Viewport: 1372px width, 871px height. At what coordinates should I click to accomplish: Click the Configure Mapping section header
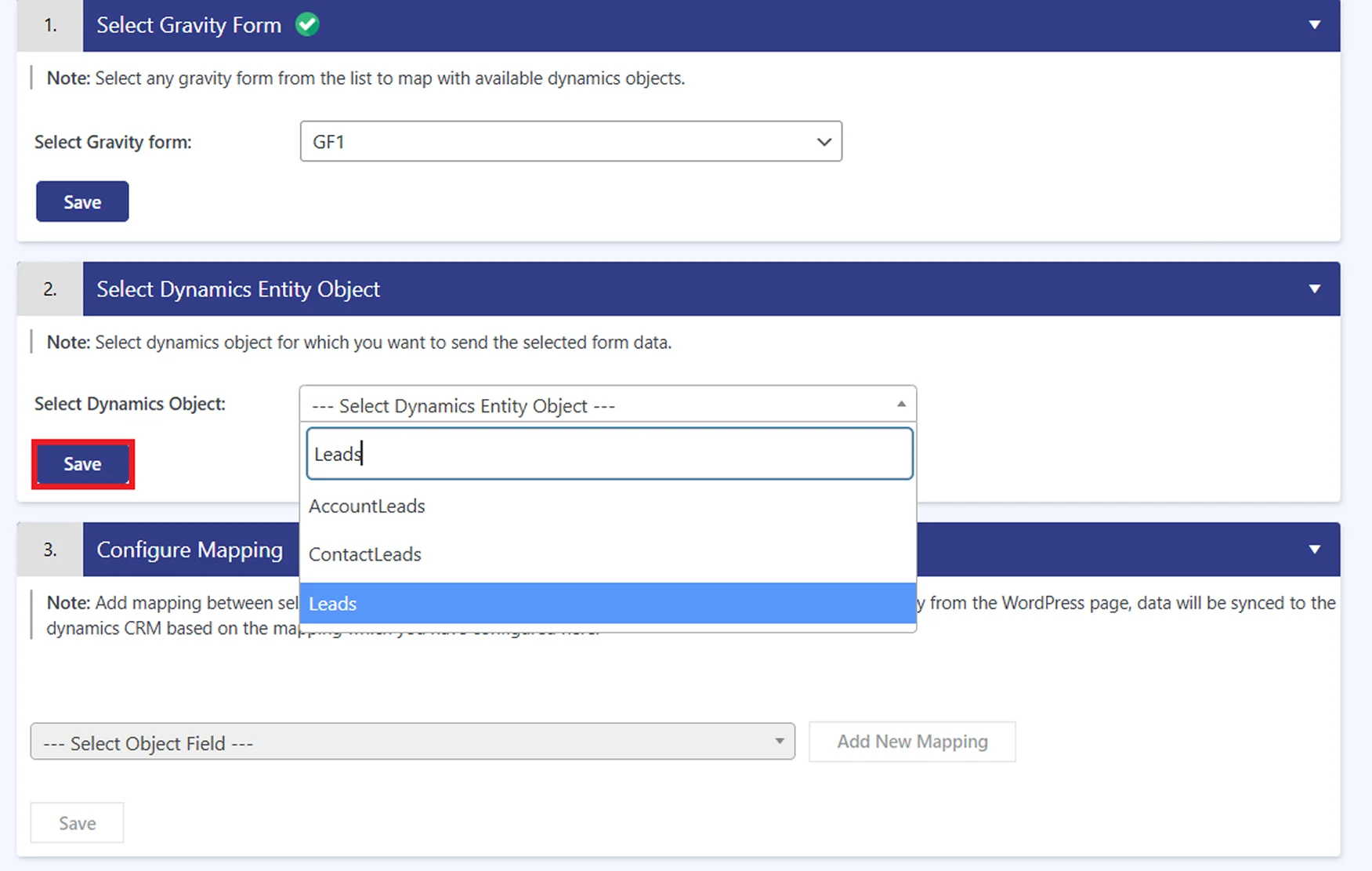click(x=189, y=549)
